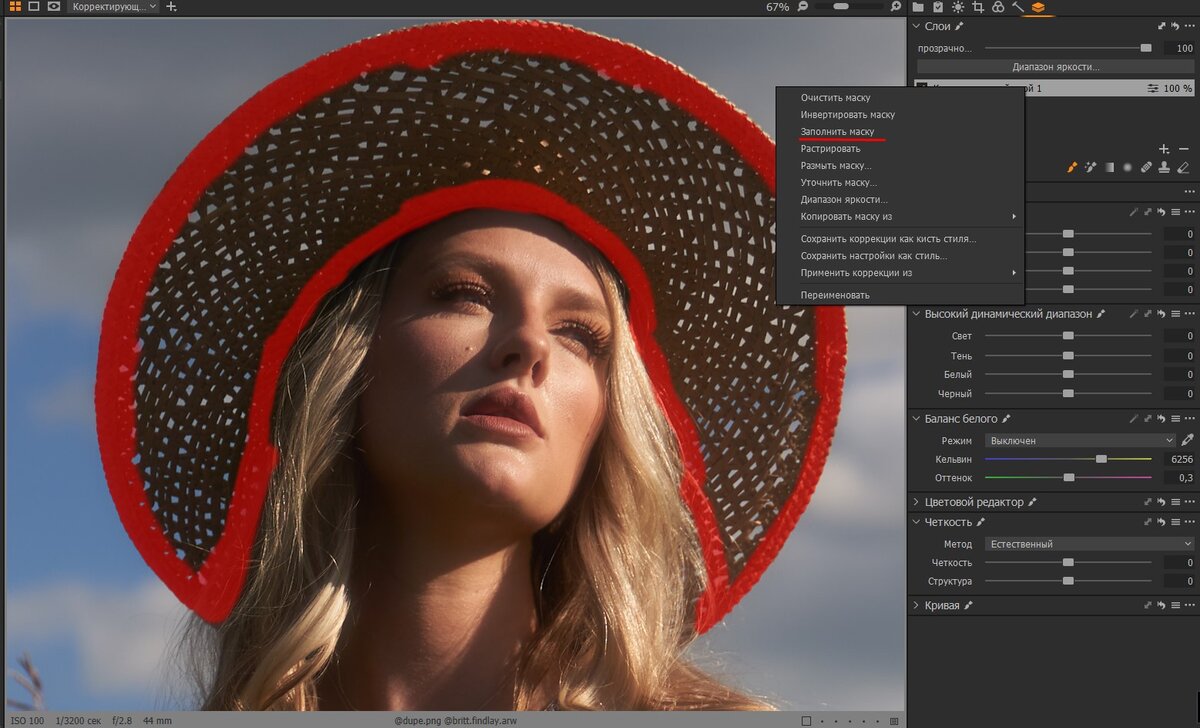The width and height of the screenshot is (1200, 728).
Task: Reset the Баланс белого panel
Action: [x=1162, y=419]
